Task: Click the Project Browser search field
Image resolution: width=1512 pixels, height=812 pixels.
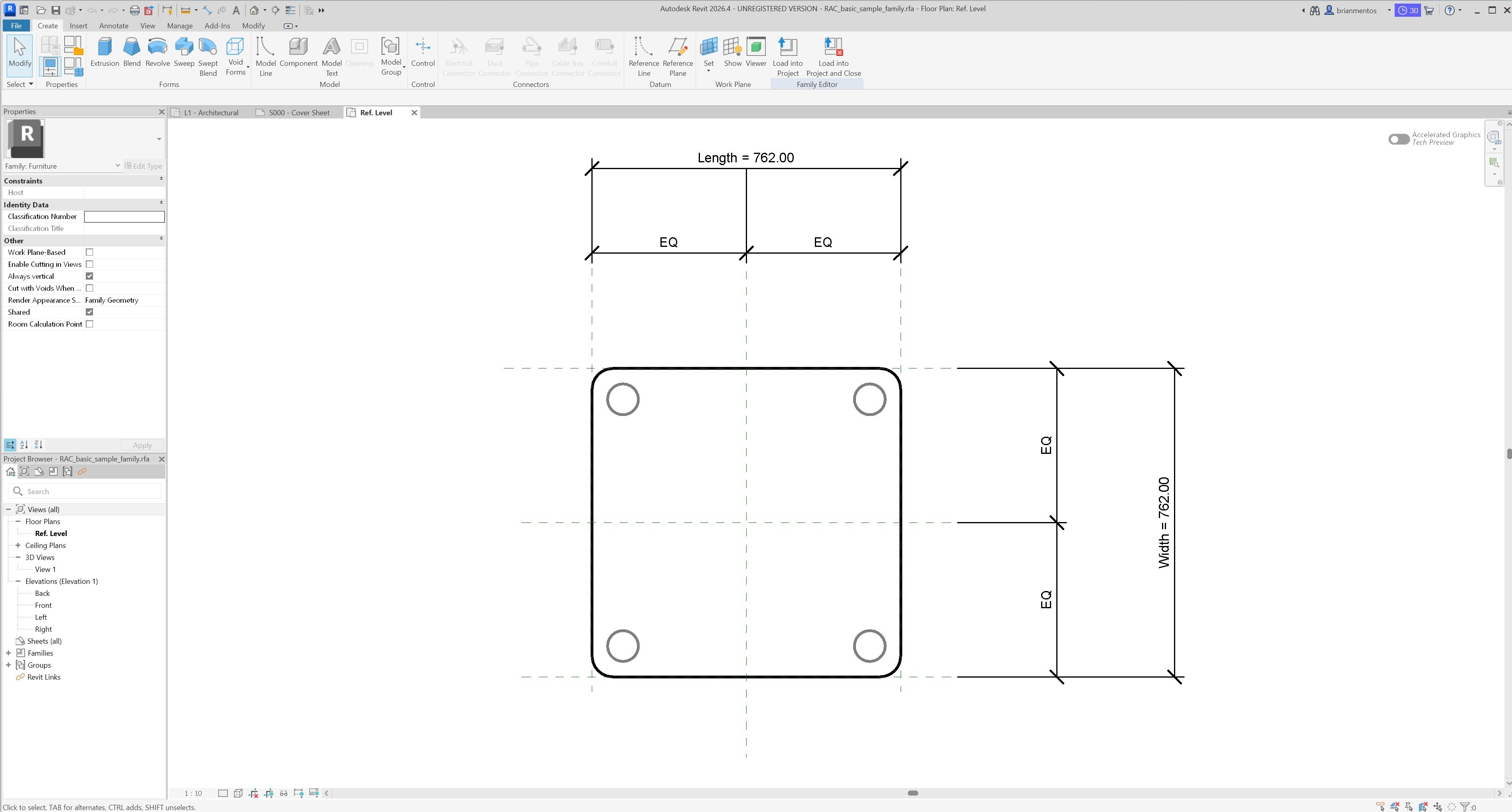Action: 91,491
